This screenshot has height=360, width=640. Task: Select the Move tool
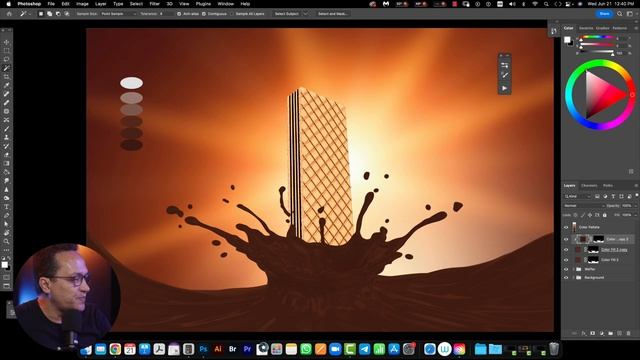(7, 42)
